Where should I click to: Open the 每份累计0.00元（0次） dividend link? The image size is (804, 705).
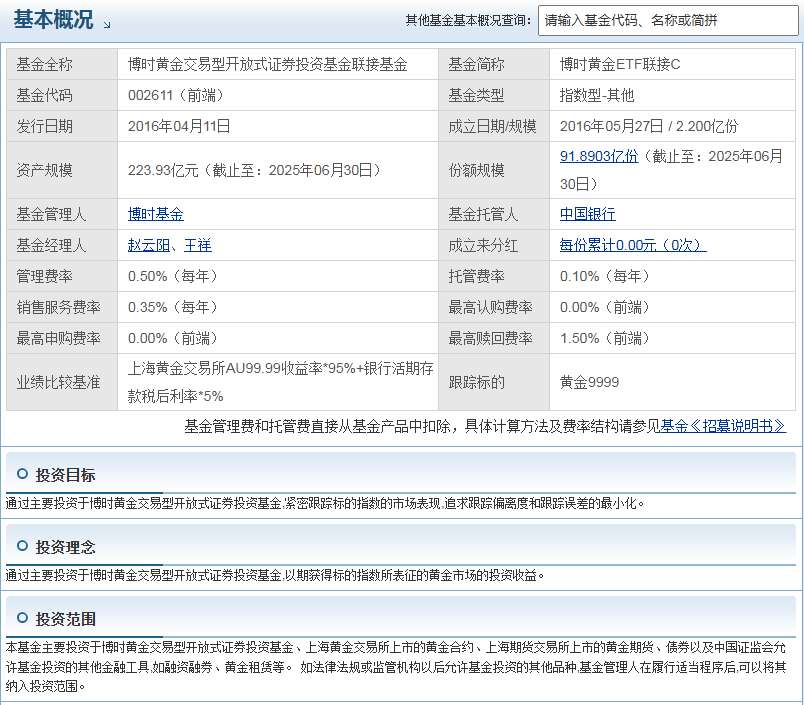633,246
